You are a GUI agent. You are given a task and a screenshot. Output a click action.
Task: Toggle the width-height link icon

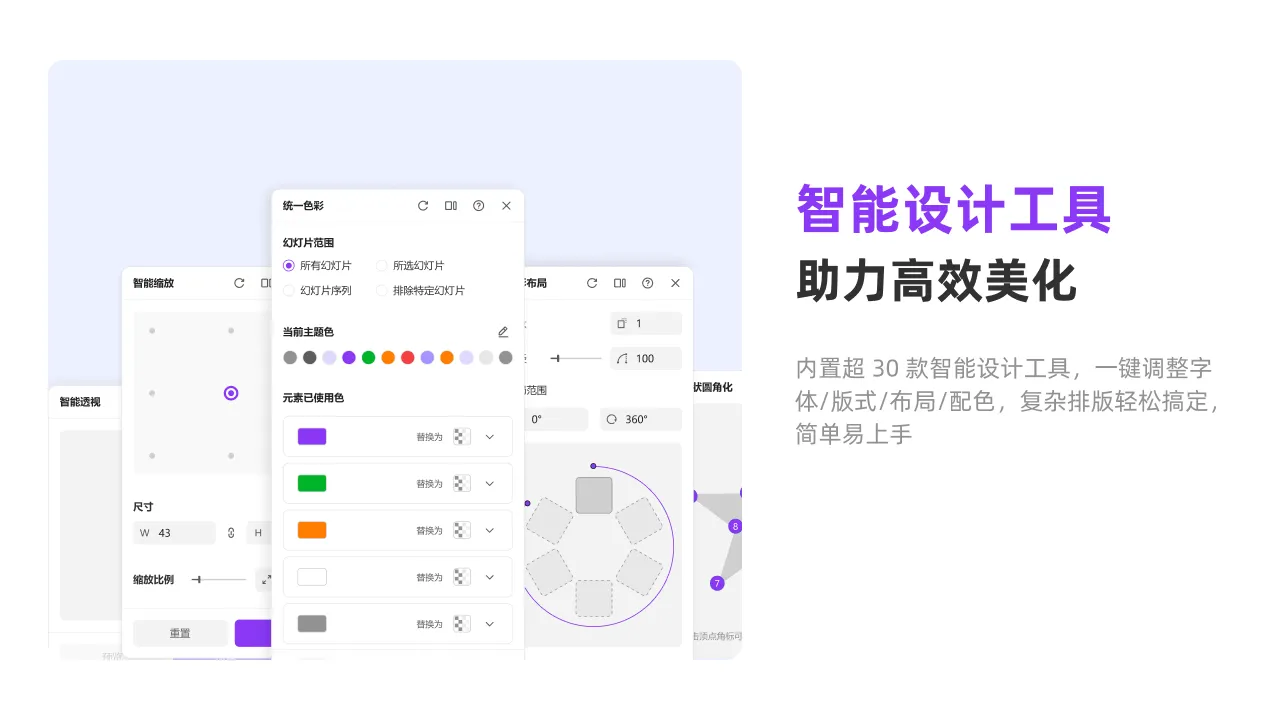tap(231, 533)
